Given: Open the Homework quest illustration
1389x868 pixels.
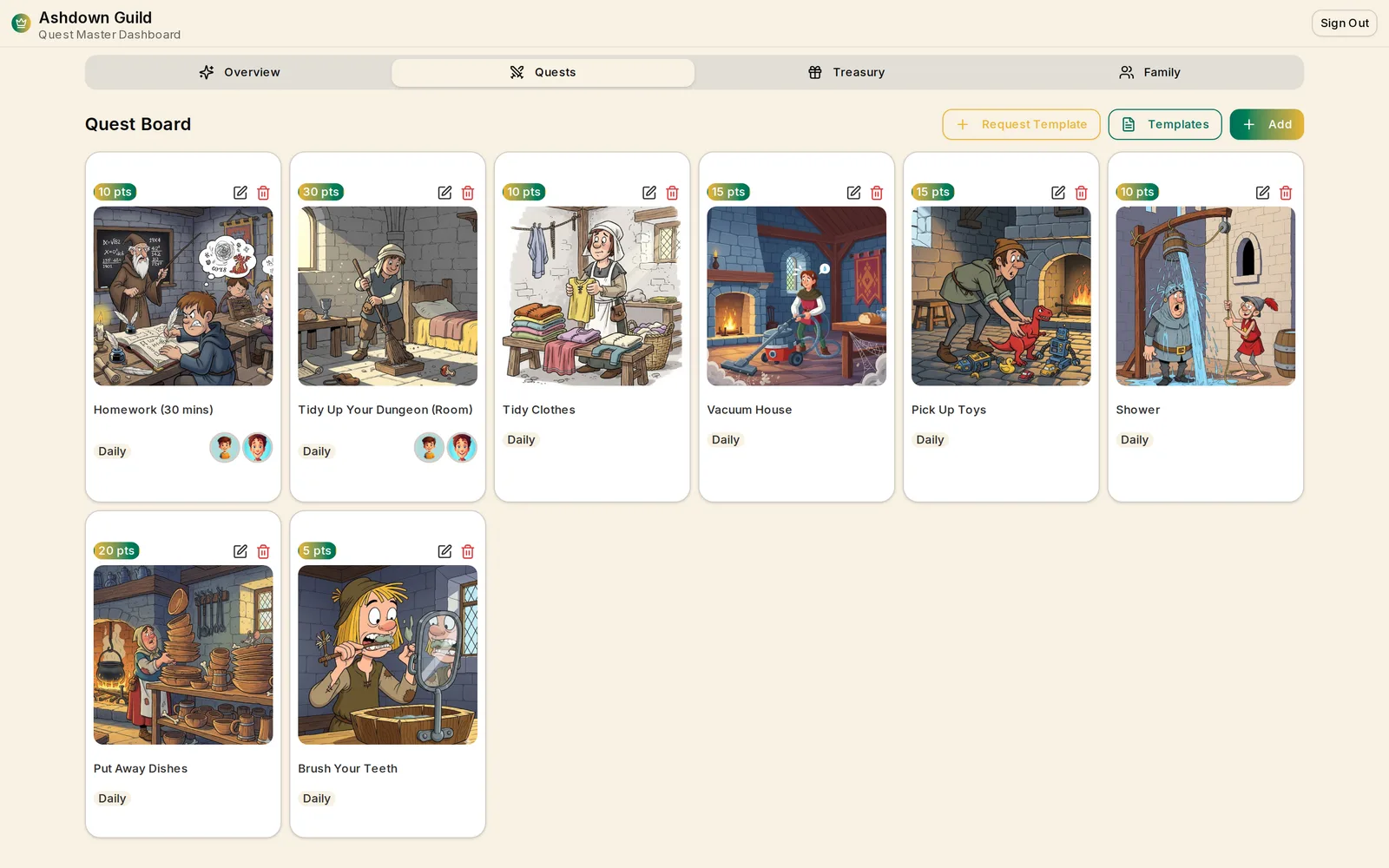Looking at the screenshot, I should pyautogui.click(x=183, y=296).
